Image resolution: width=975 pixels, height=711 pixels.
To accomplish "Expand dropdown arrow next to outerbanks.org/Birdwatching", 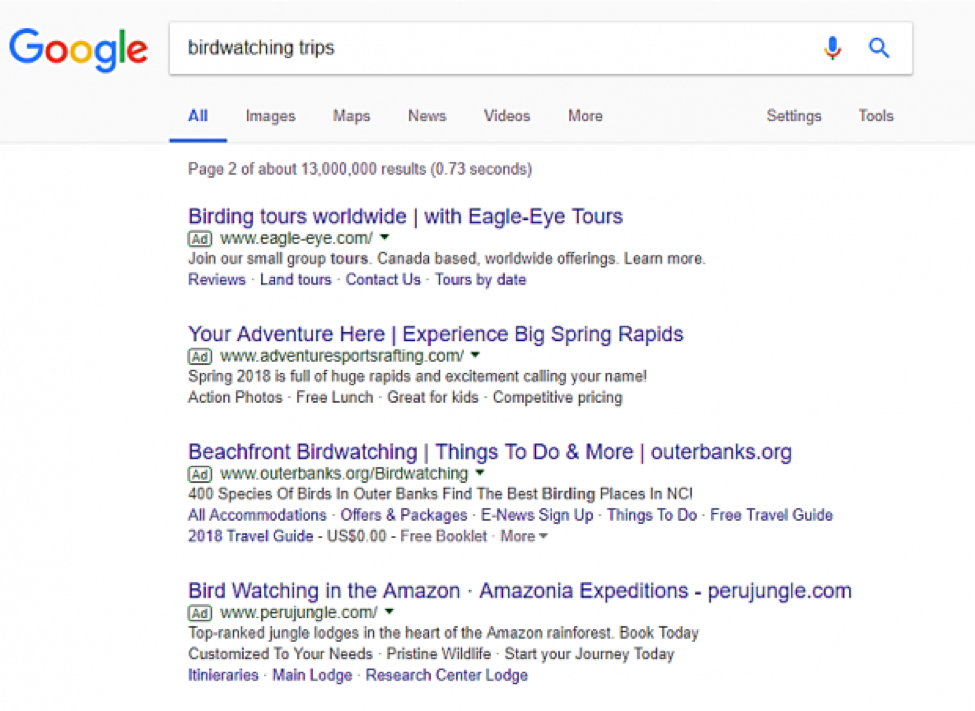I will (479, 473).
